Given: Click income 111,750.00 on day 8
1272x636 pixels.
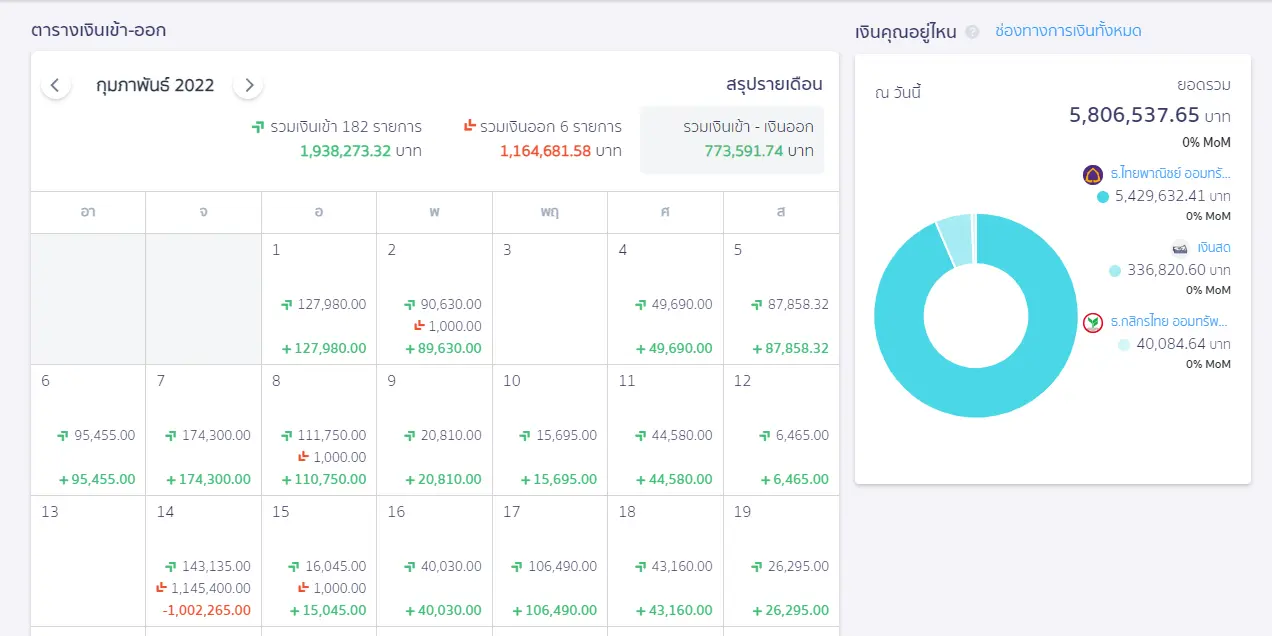Looking at the screenshot, I should 331,435.
